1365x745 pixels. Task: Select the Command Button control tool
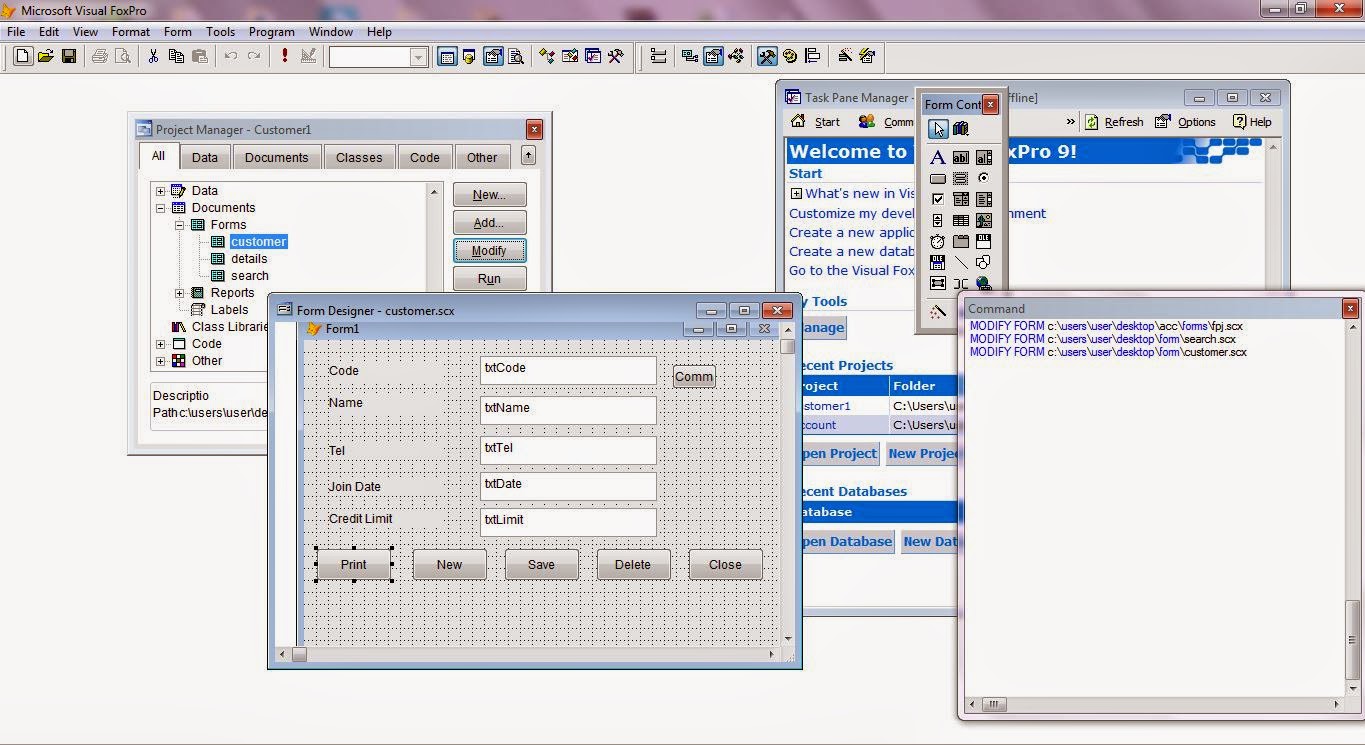[938, 178]
